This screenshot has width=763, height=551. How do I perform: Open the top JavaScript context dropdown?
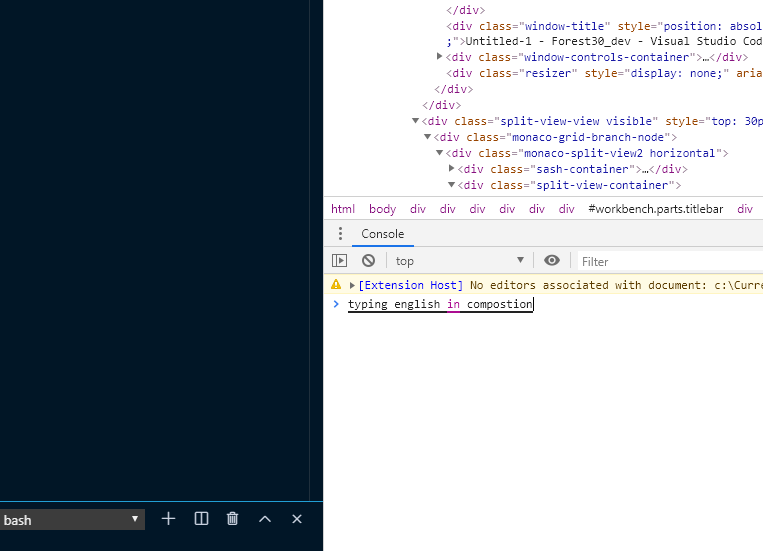(x=459, y=261)
